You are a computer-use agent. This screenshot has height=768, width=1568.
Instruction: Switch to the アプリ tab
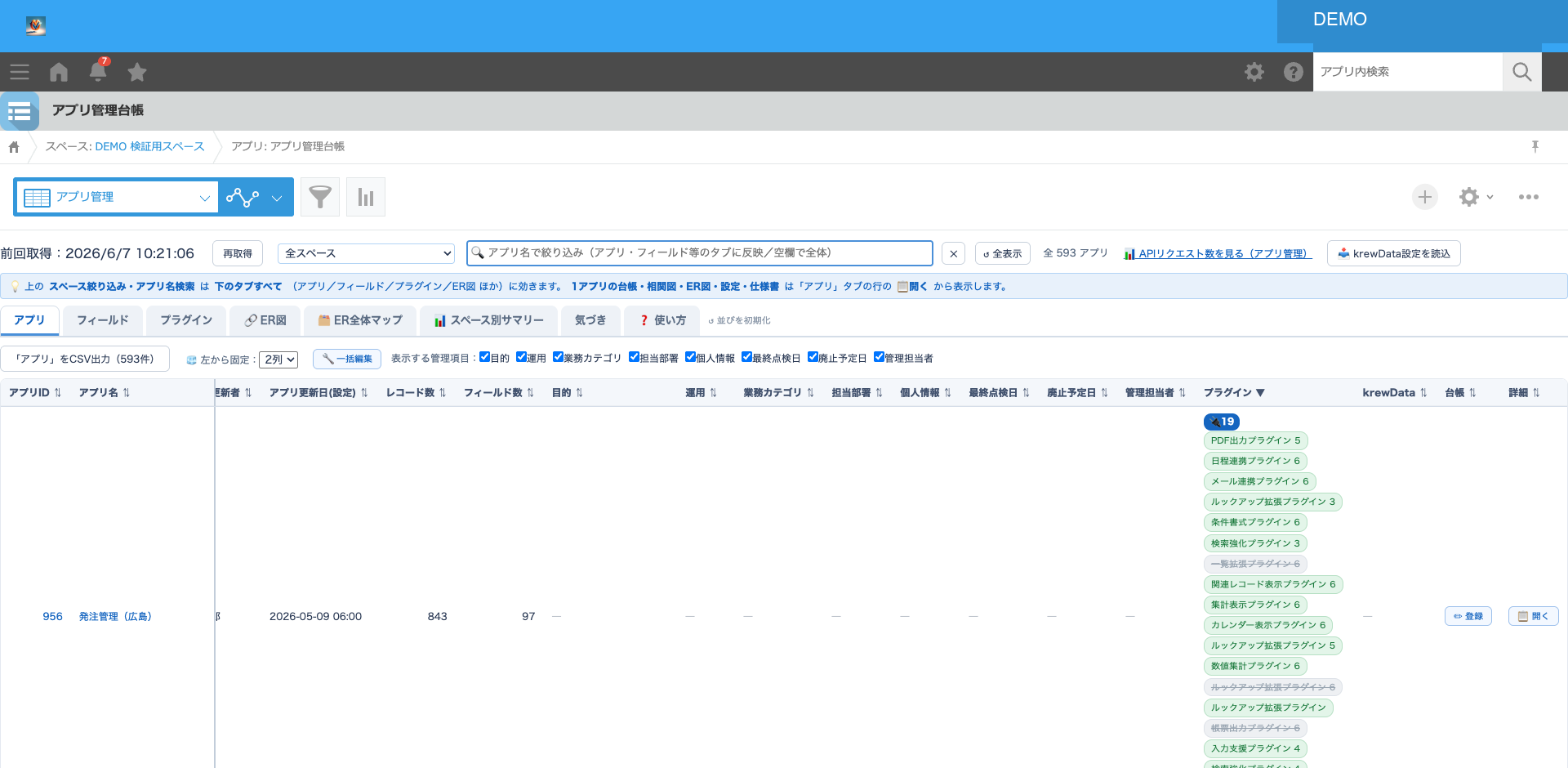[x=29, y=320]
